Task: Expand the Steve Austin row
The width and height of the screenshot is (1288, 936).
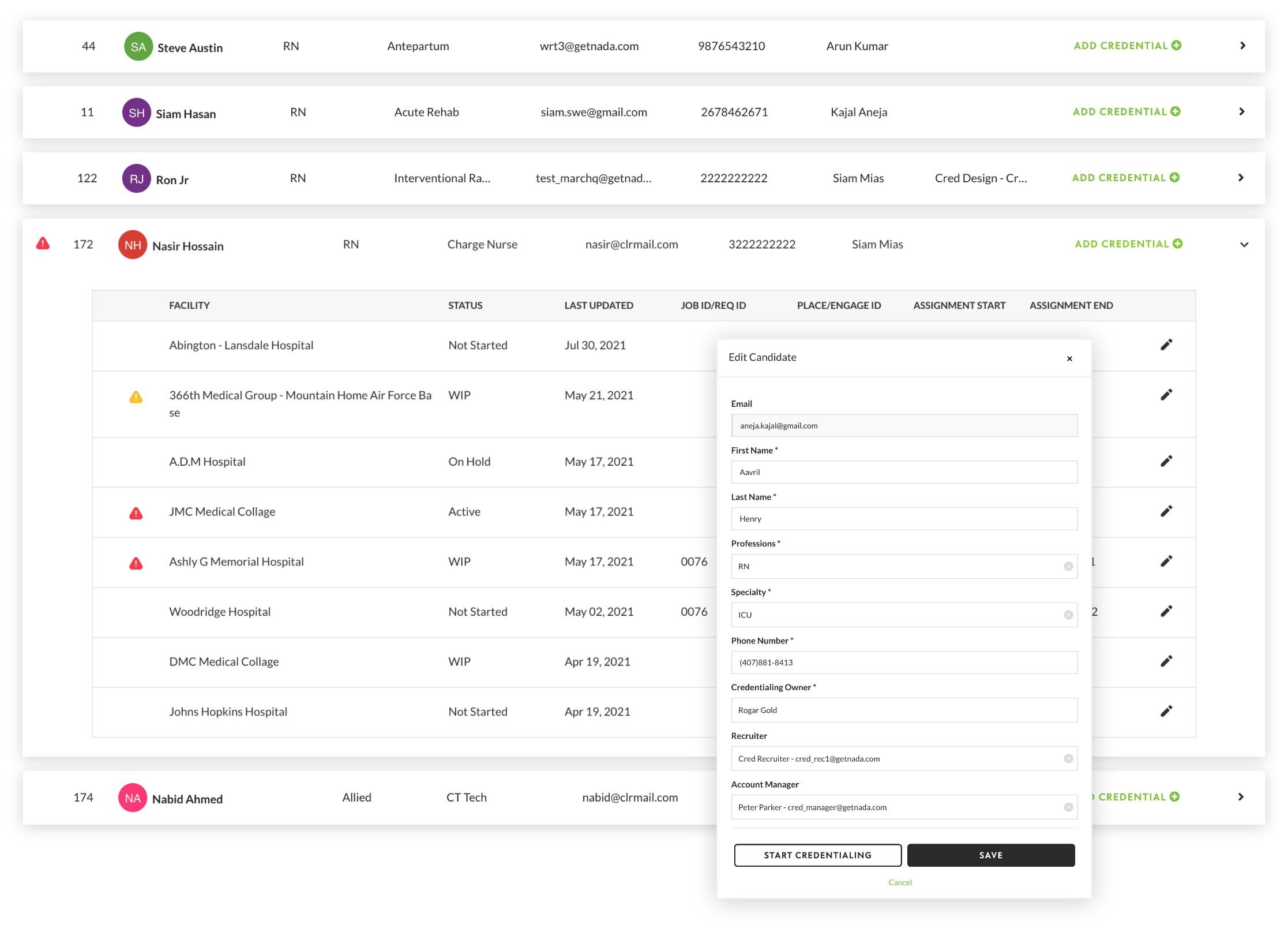Action: [x=1243, y=46]
